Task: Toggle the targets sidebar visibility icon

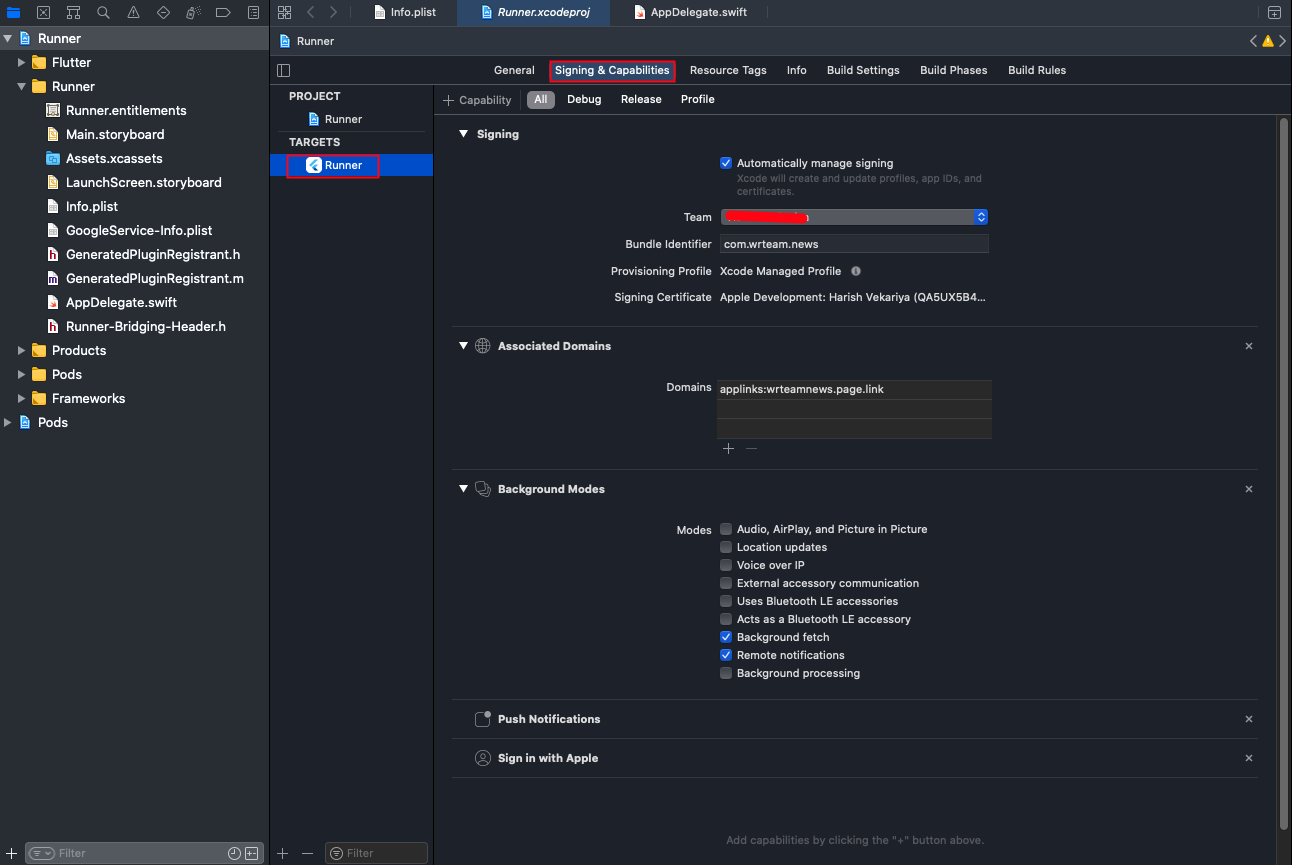Action: point(284,70)
